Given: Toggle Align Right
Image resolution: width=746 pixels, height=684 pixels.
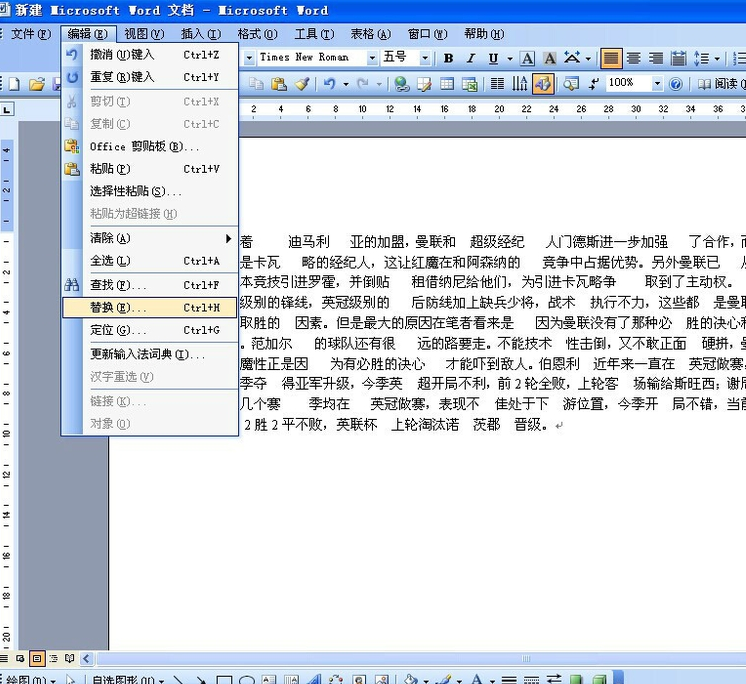Looking at the screenshot, I should [656, 58].
